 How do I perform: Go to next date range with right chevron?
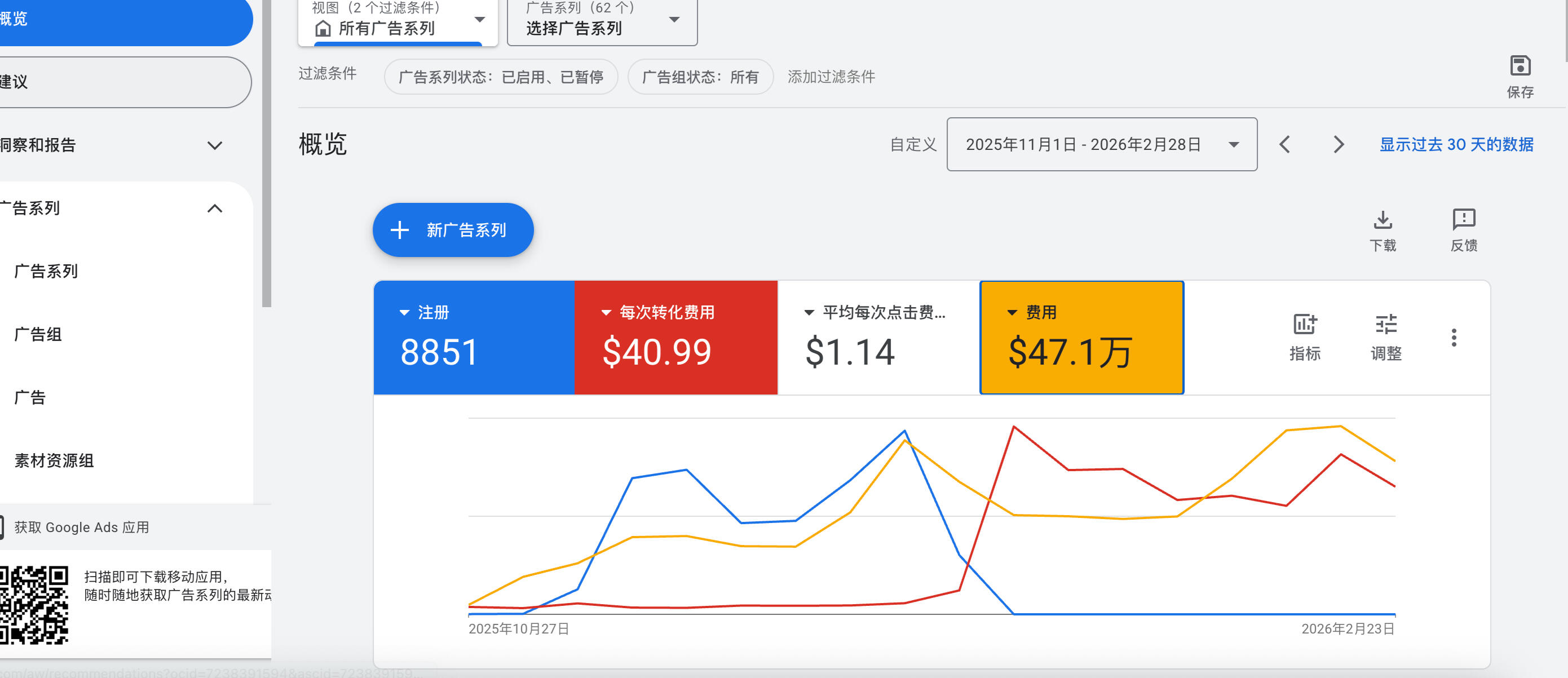coord(1337,144)
